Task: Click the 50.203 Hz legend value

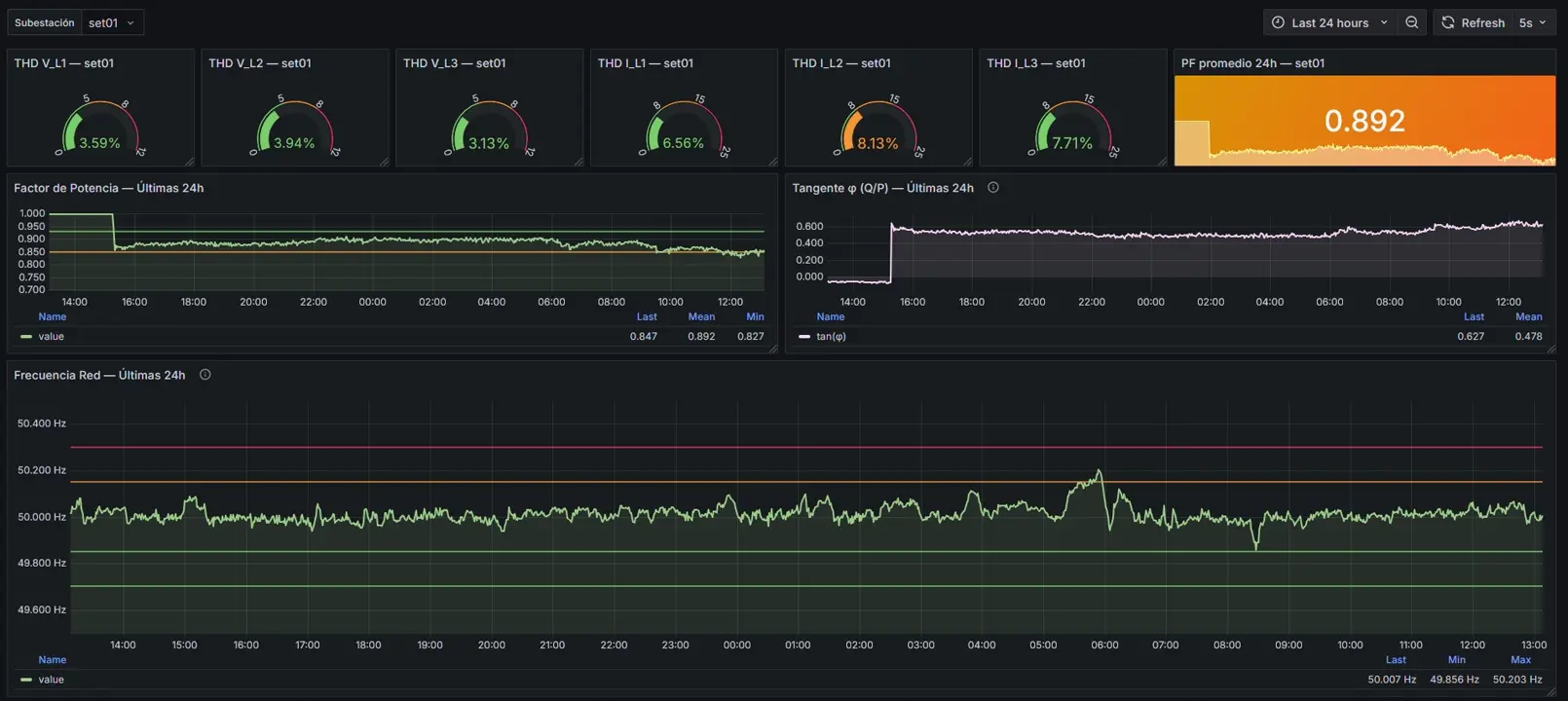Action: [x=1517, y=680]
